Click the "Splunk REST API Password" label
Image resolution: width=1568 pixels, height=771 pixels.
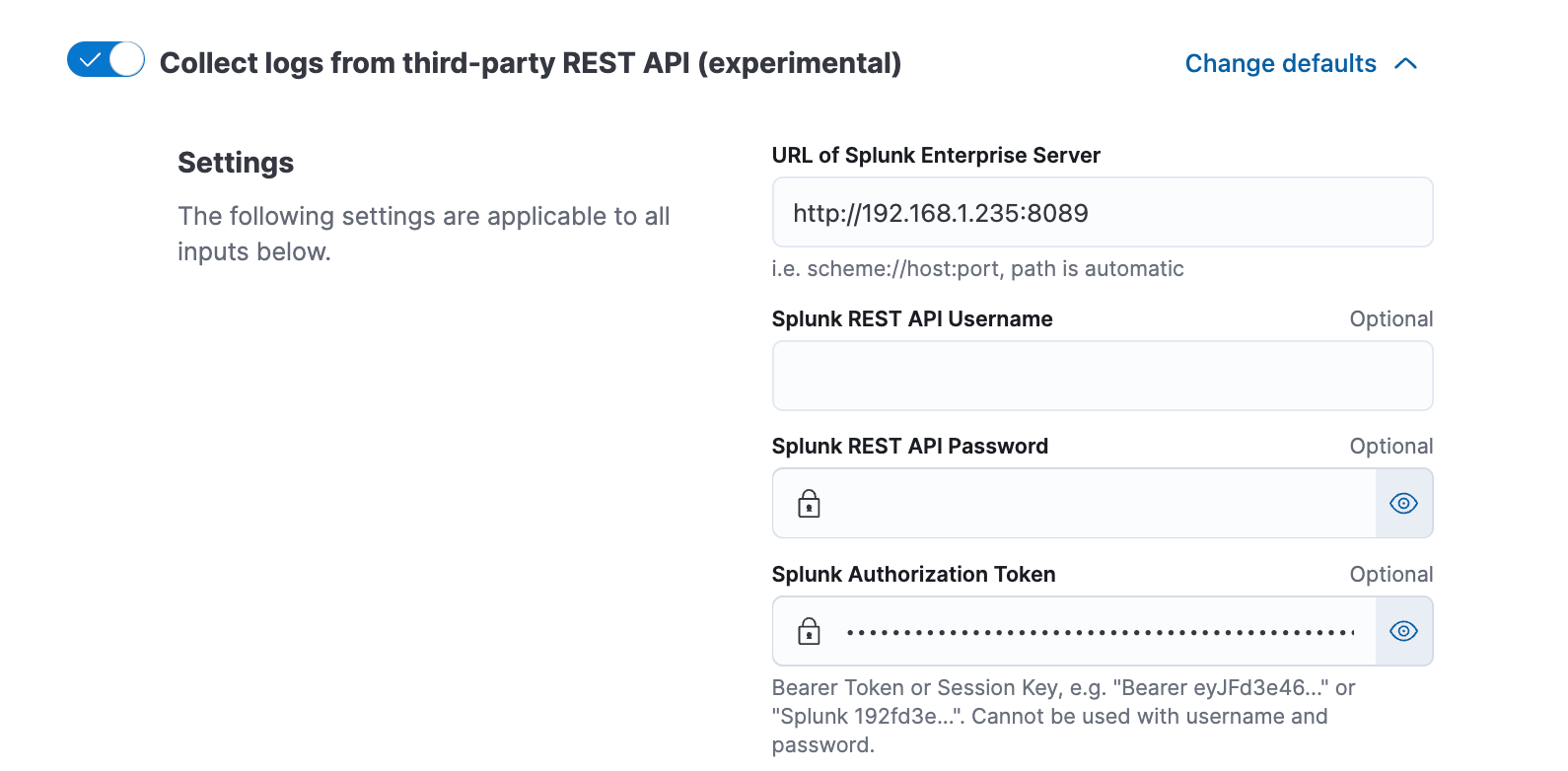[909, 446]
